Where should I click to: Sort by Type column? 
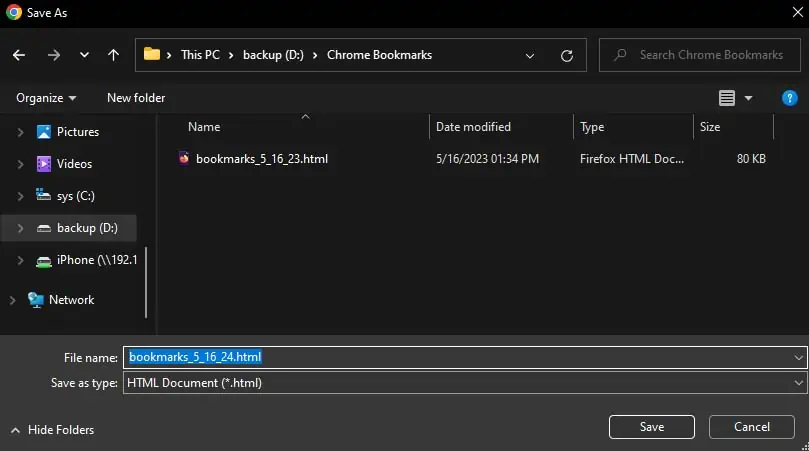pos(592,127)
